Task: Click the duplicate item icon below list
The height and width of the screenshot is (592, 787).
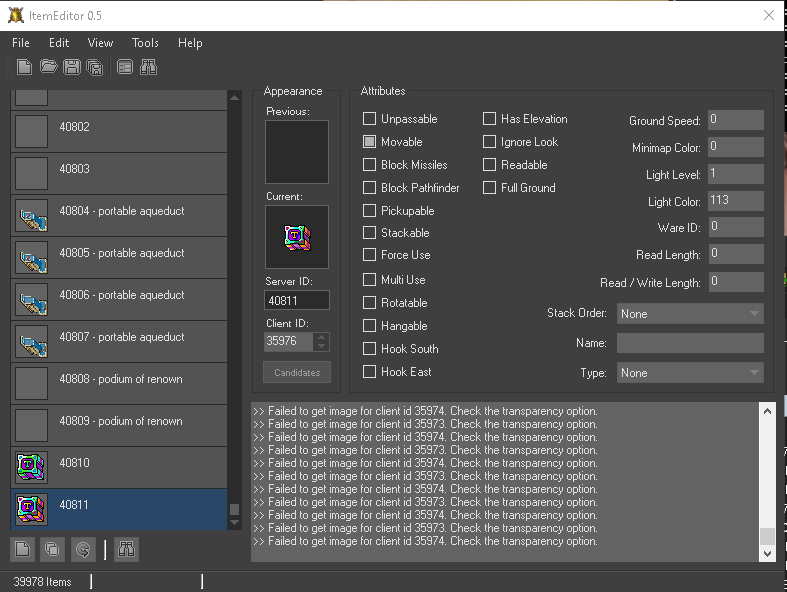Action: 52,549
